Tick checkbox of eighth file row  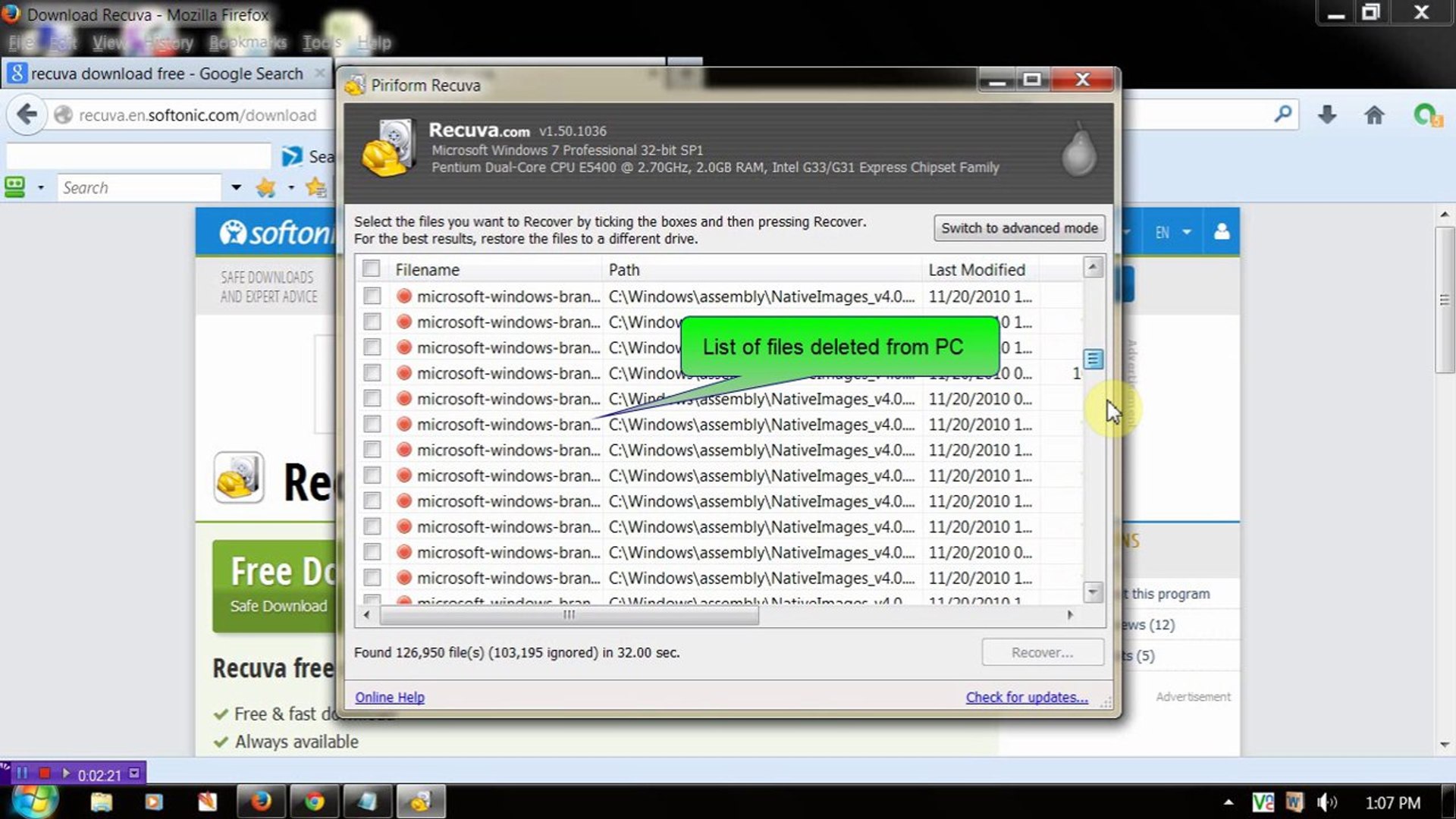(372, 475)
